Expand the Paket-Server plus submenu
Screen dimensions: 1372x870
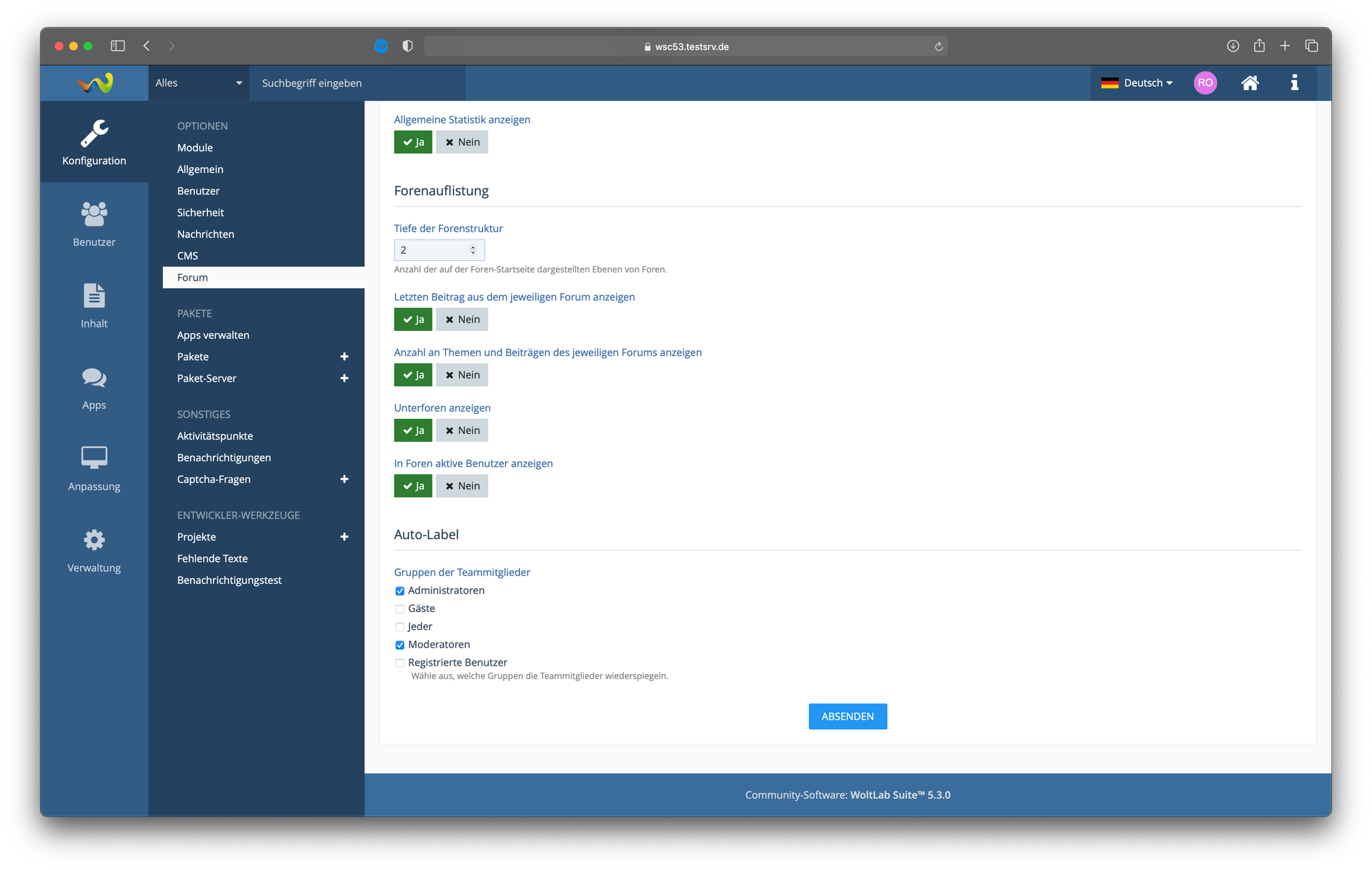[344, 378]
